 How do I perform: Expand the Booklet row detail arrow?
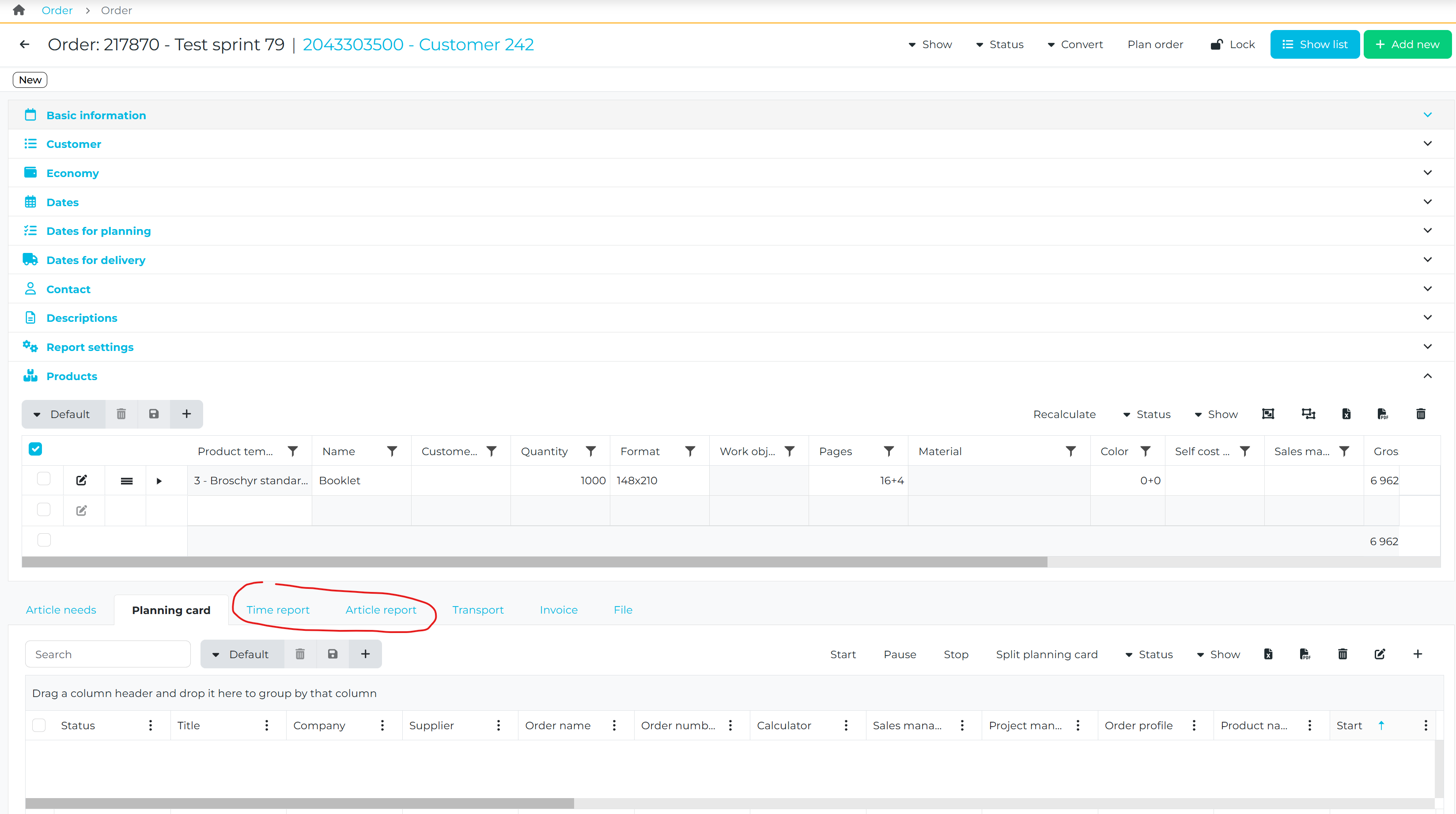pos(159,481)
